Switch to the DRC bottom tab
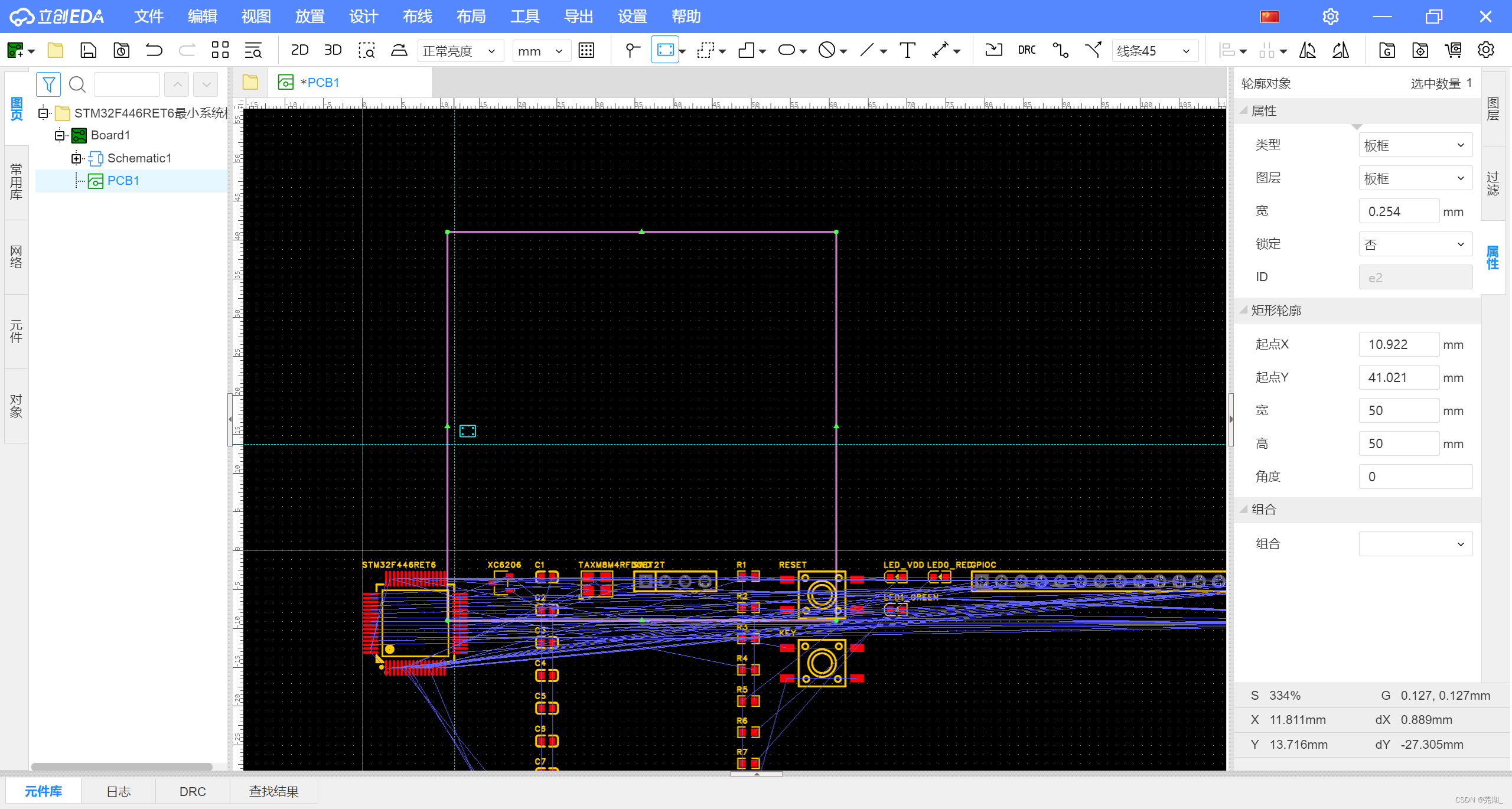The width and height of the screenshot is (1512, 809). coord(193,791)
